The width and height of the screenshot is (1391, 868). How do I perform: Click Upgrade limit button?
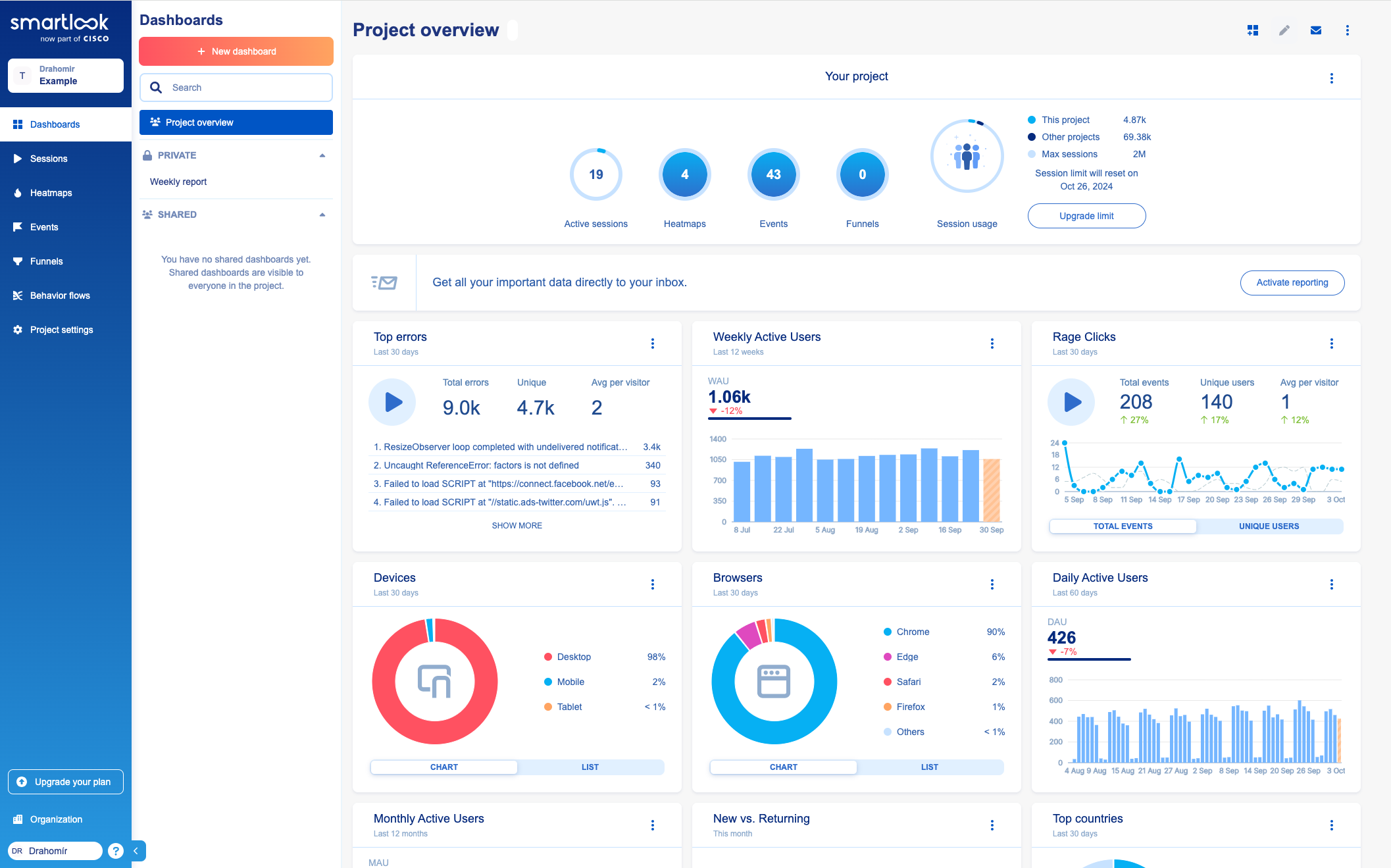(1086, 216)
